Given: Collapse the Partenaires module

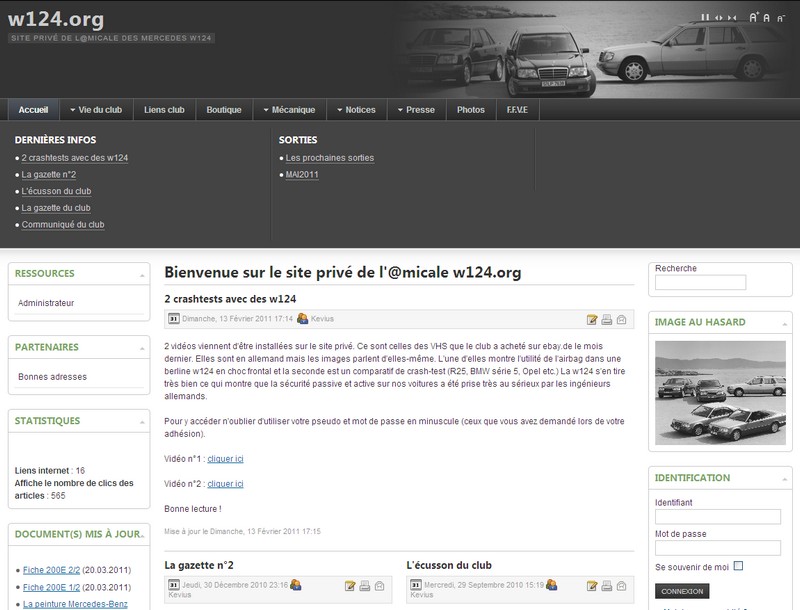Looking at the screenshot, I should 142,349.
